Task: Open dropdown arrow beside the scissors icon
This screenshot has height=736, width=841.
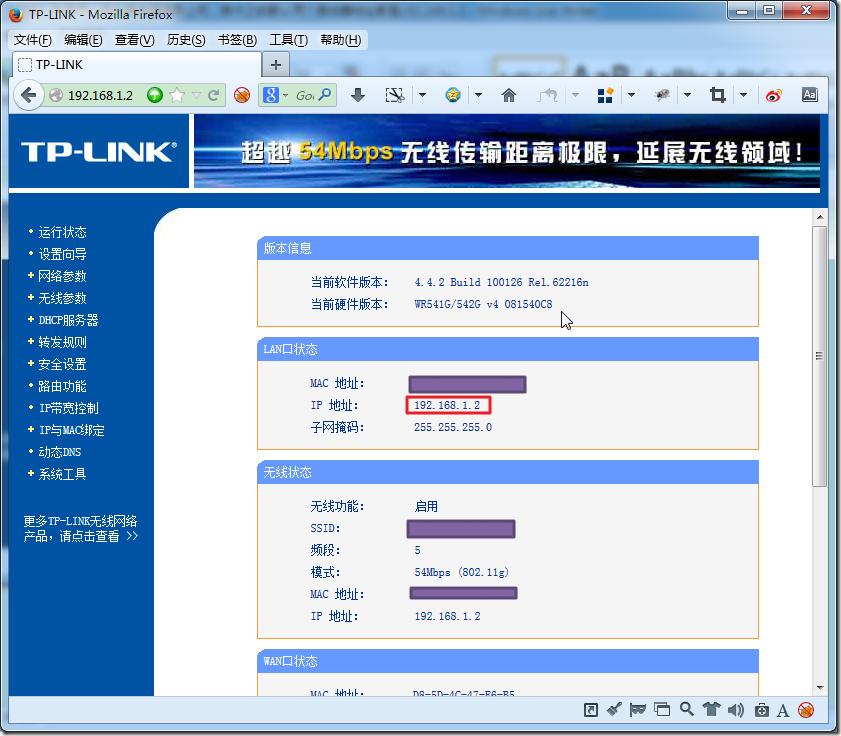Action: (x=423, y=95)
